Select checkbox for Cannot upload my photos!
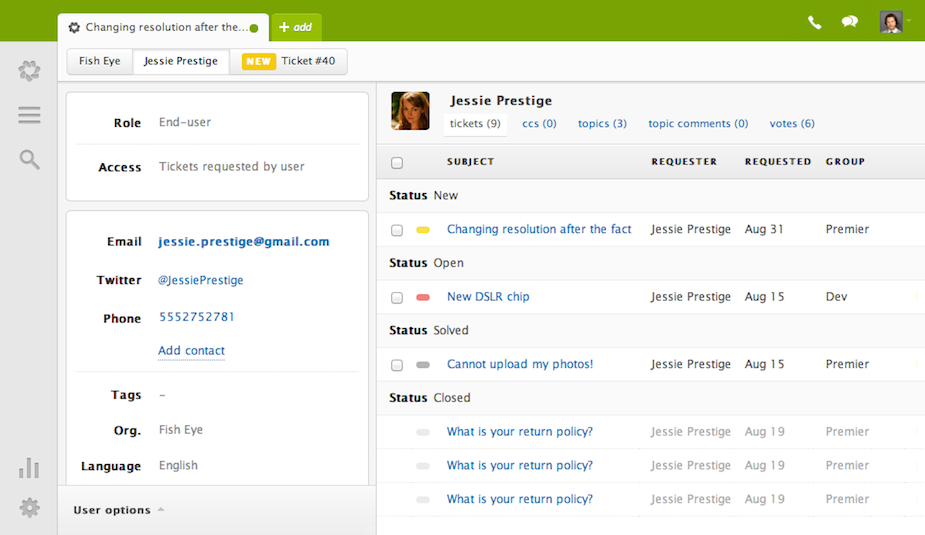 coord(397,366)
